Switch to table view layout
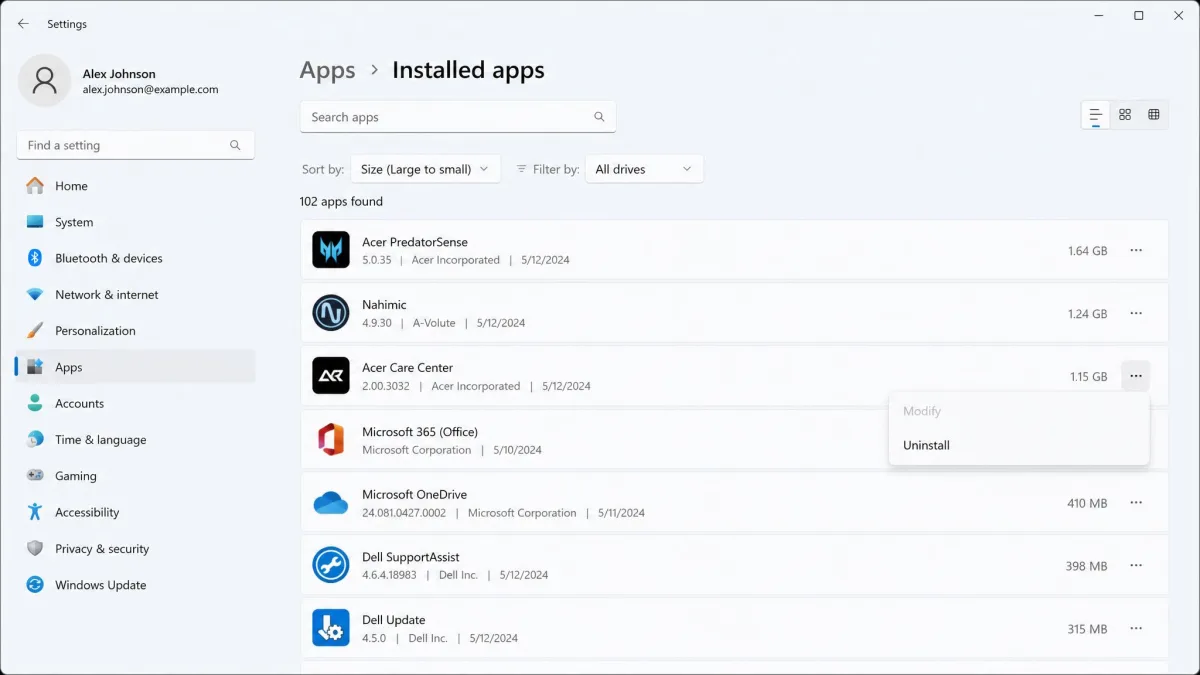Viewport: 1200px width, 675px height. coord(1154,115)
